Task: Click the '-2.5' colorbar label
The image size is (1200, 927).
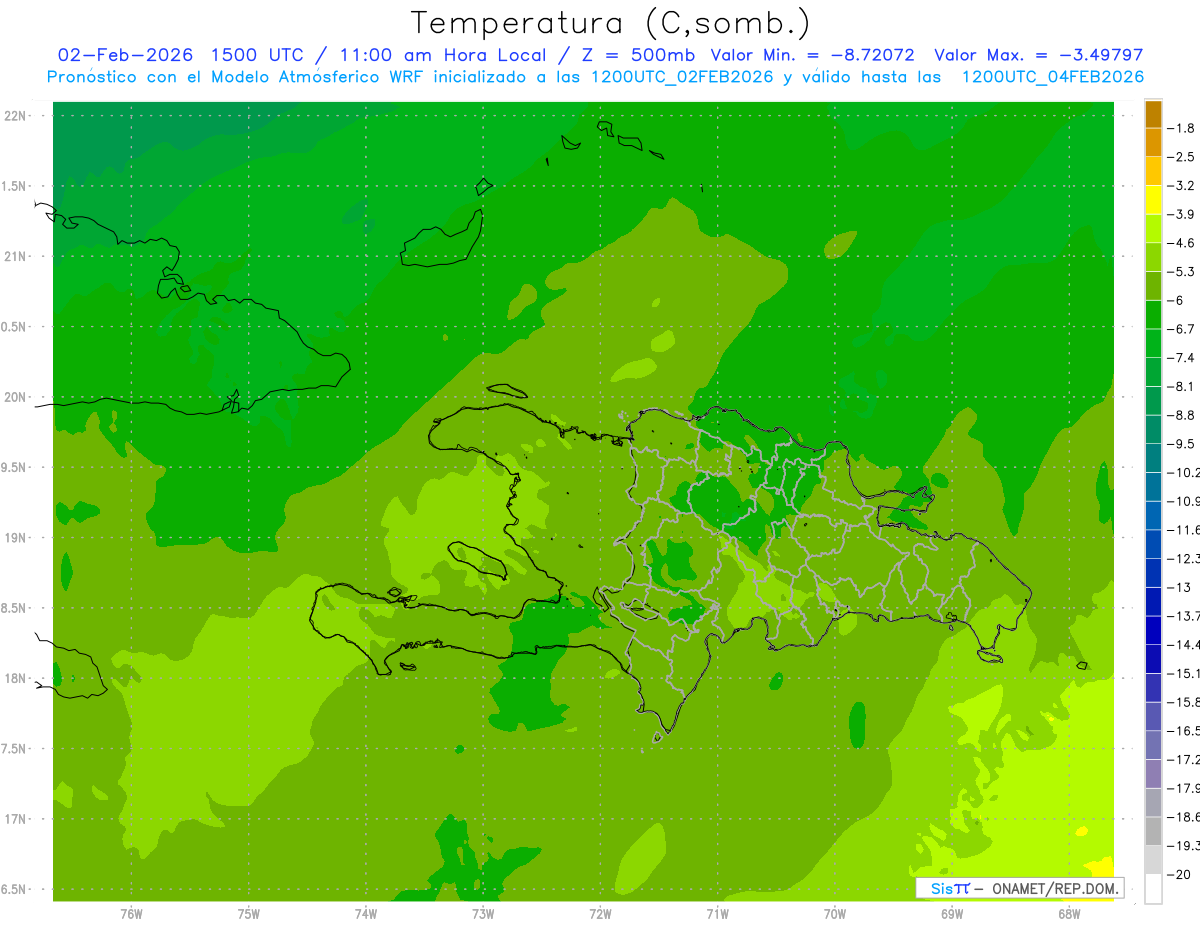Action: pos(1181,157)
